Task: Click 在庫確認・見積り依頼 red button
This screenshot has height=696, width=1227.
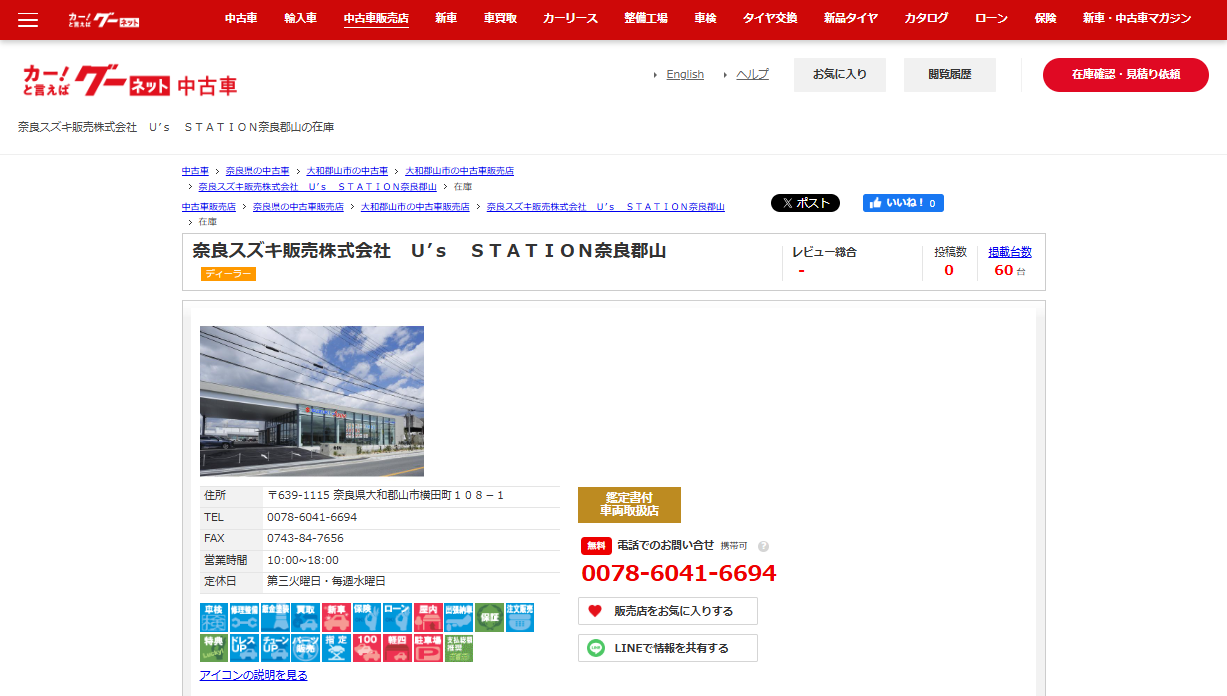Action: click(1126, 75)
